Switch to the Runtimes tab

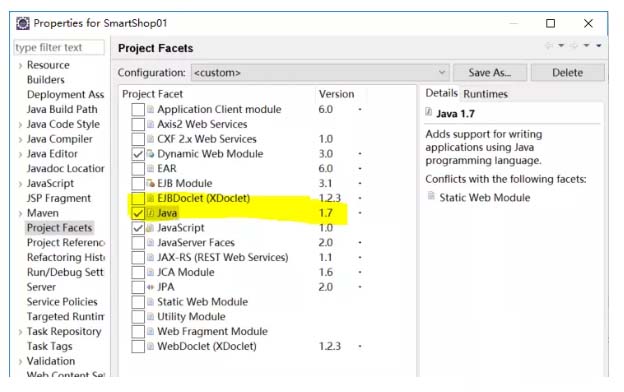(x=486, y=94)
